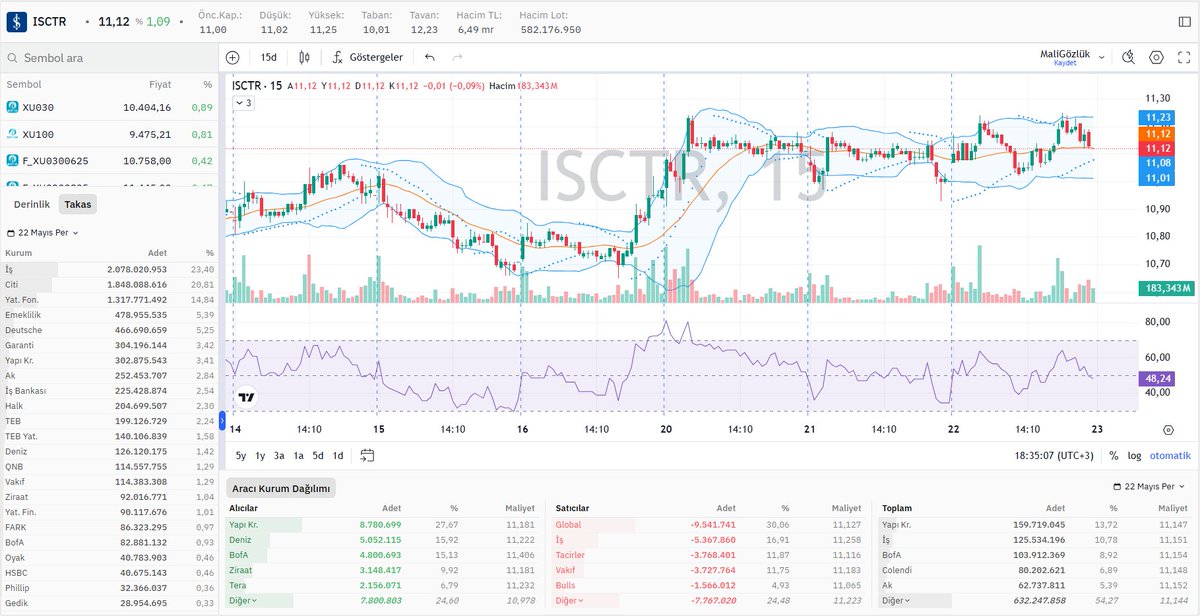Select the 1y time range
1200x616 pixels.
(260, 455)
